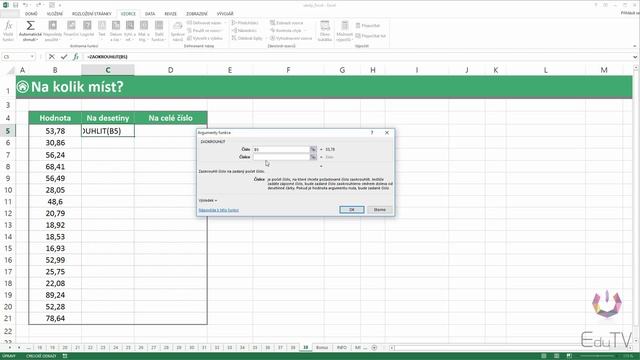Screen dimensions: 640x360
Task: Click the macro recording icon in status bar
Action: [65, 356]
